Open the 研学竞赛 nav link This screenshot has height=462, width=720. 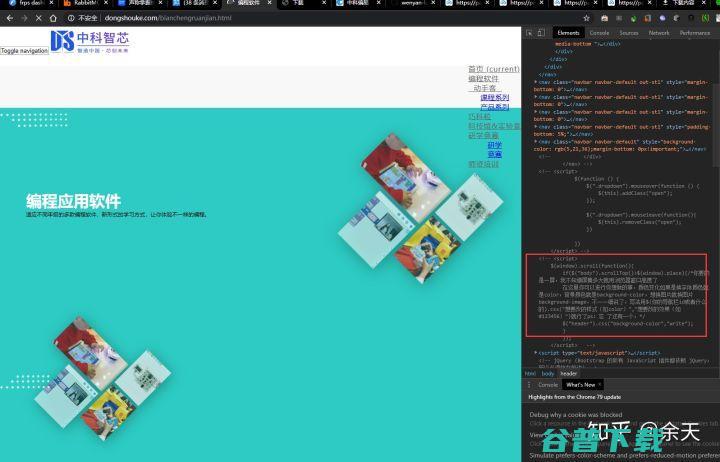pos(483,135)
